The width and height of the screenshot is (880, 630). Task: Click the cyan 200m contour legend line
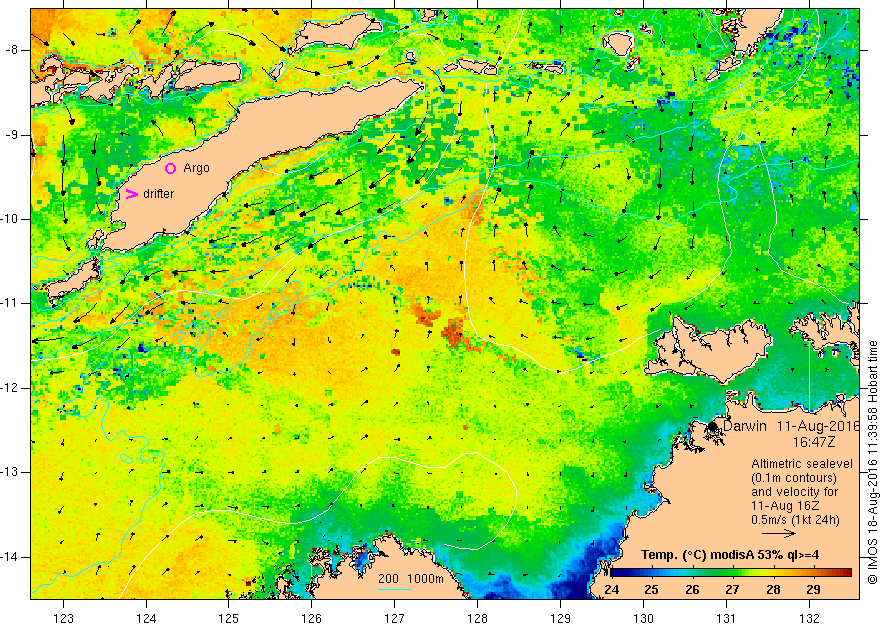pyautogui.click(x=395, y=589)
